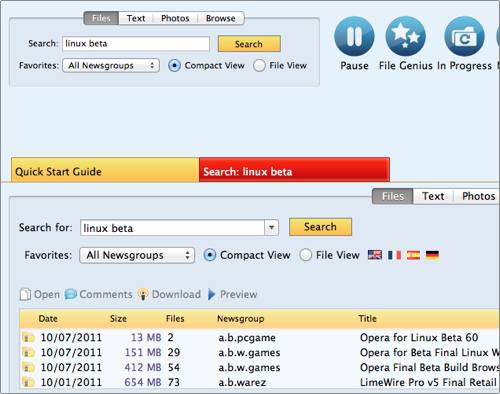Screen dimensions: 500x394
Task: Click the lower yellow Search button
Action: (x=320, y=227)
